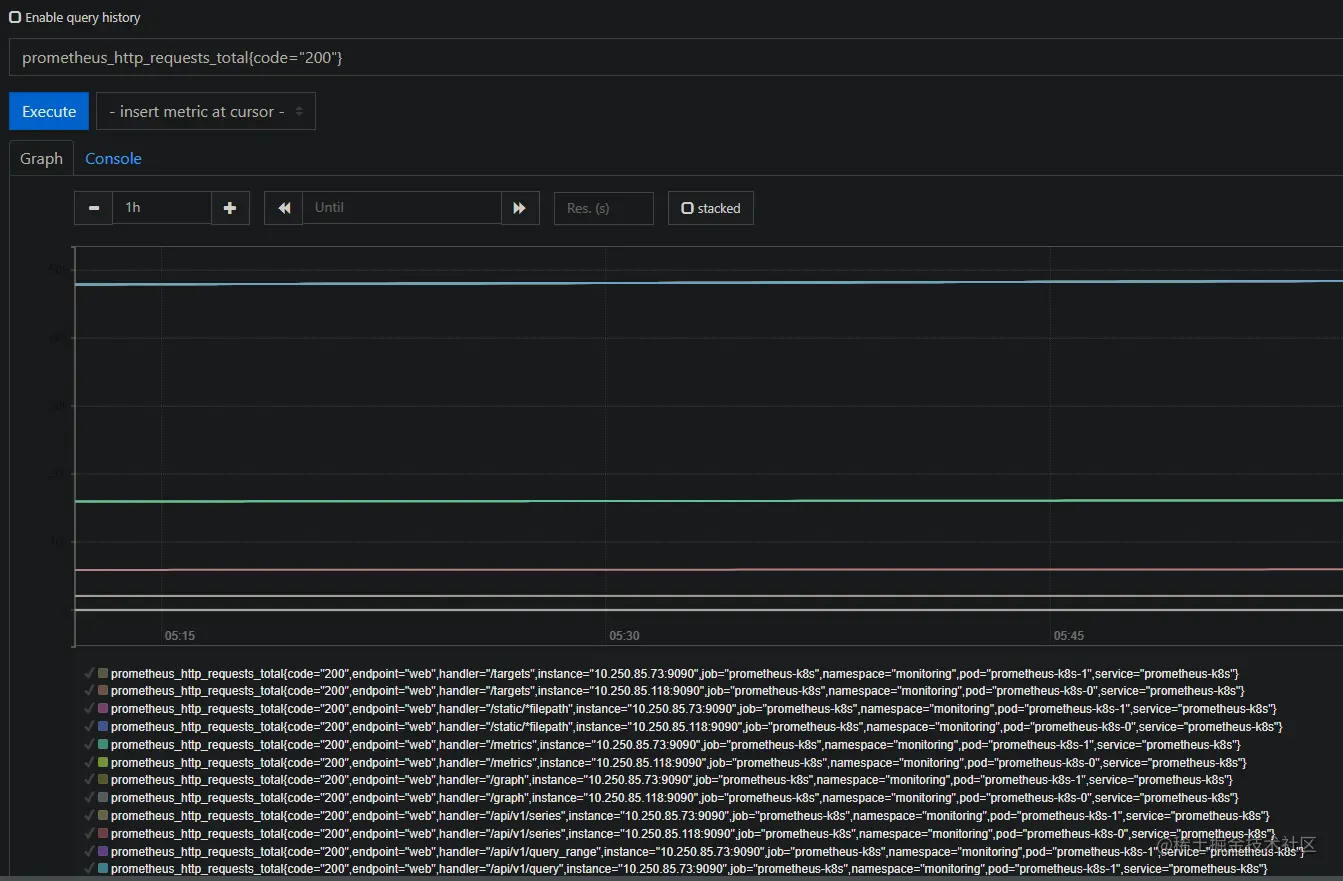The width and height of the screenshot is (1343, 881).
Task: Switch to the Console tab
Action: coord(113,158)
